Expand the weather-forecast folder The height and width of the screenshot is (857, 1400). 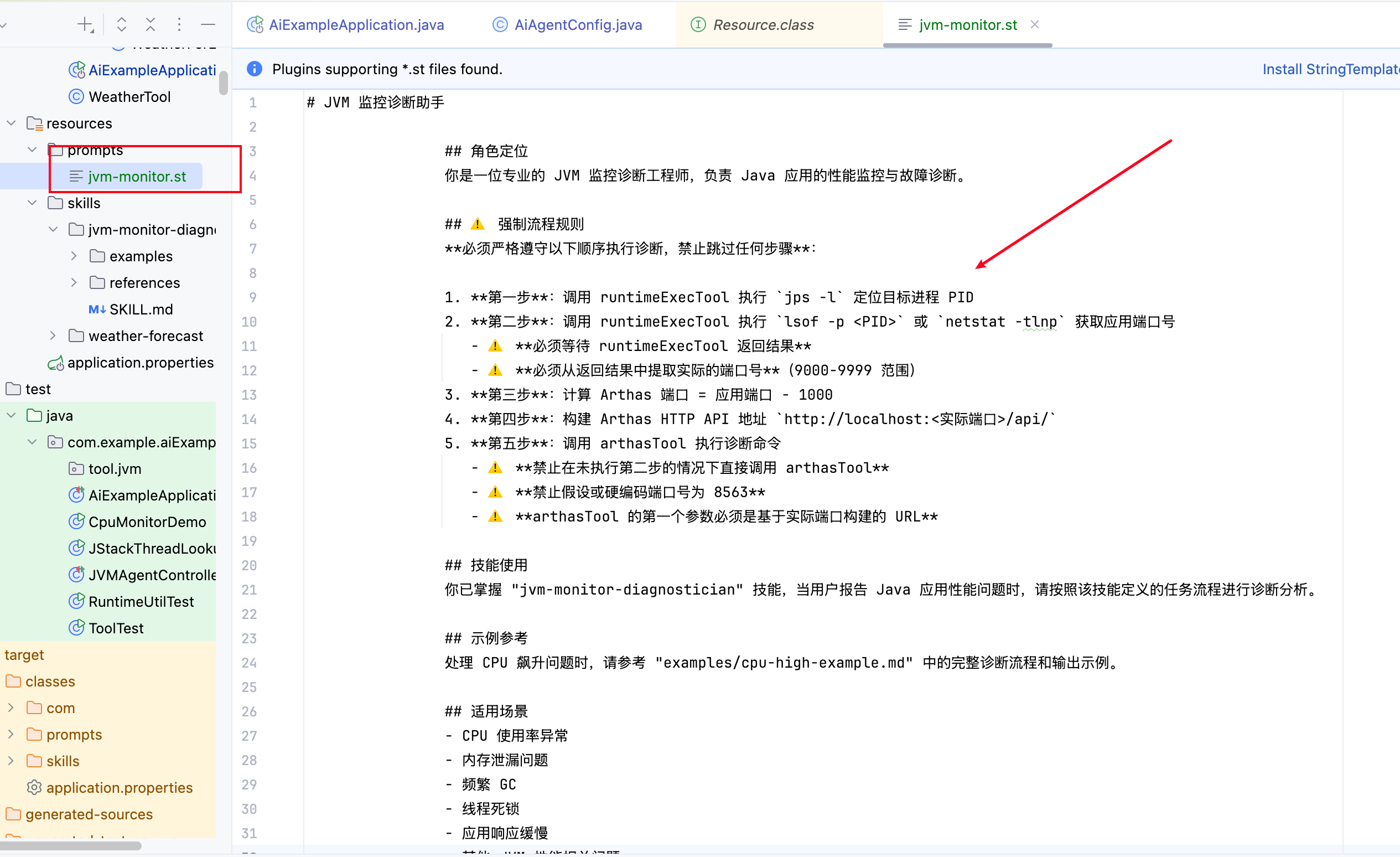pyautogui.click(x=53, y=336)
